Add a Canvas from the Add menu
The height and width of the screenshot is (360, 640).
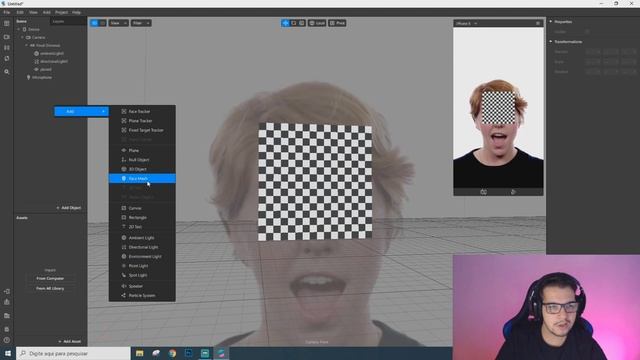pos(142,208)
